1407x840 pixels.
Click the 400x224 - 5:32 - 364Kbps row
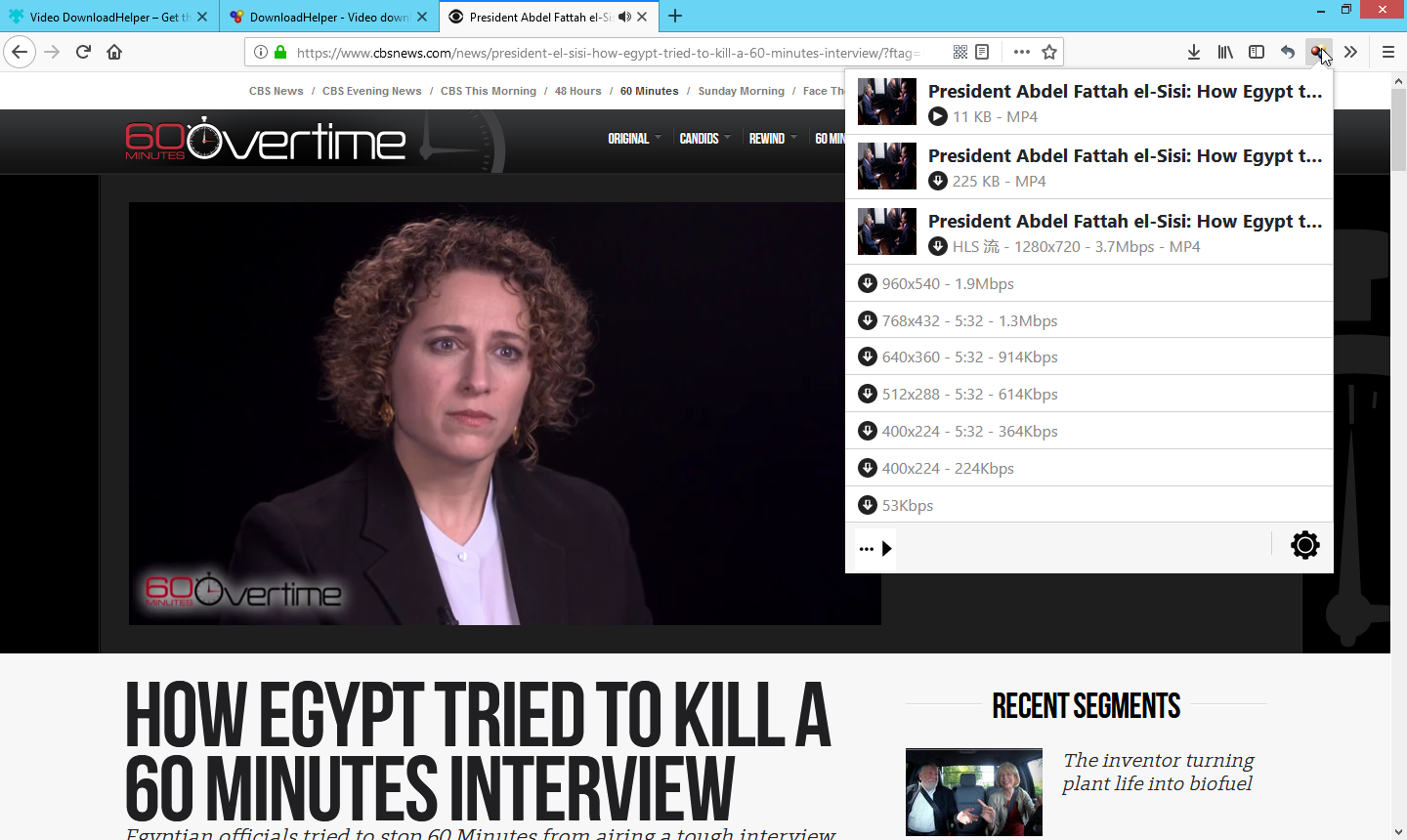[1089, 431]
